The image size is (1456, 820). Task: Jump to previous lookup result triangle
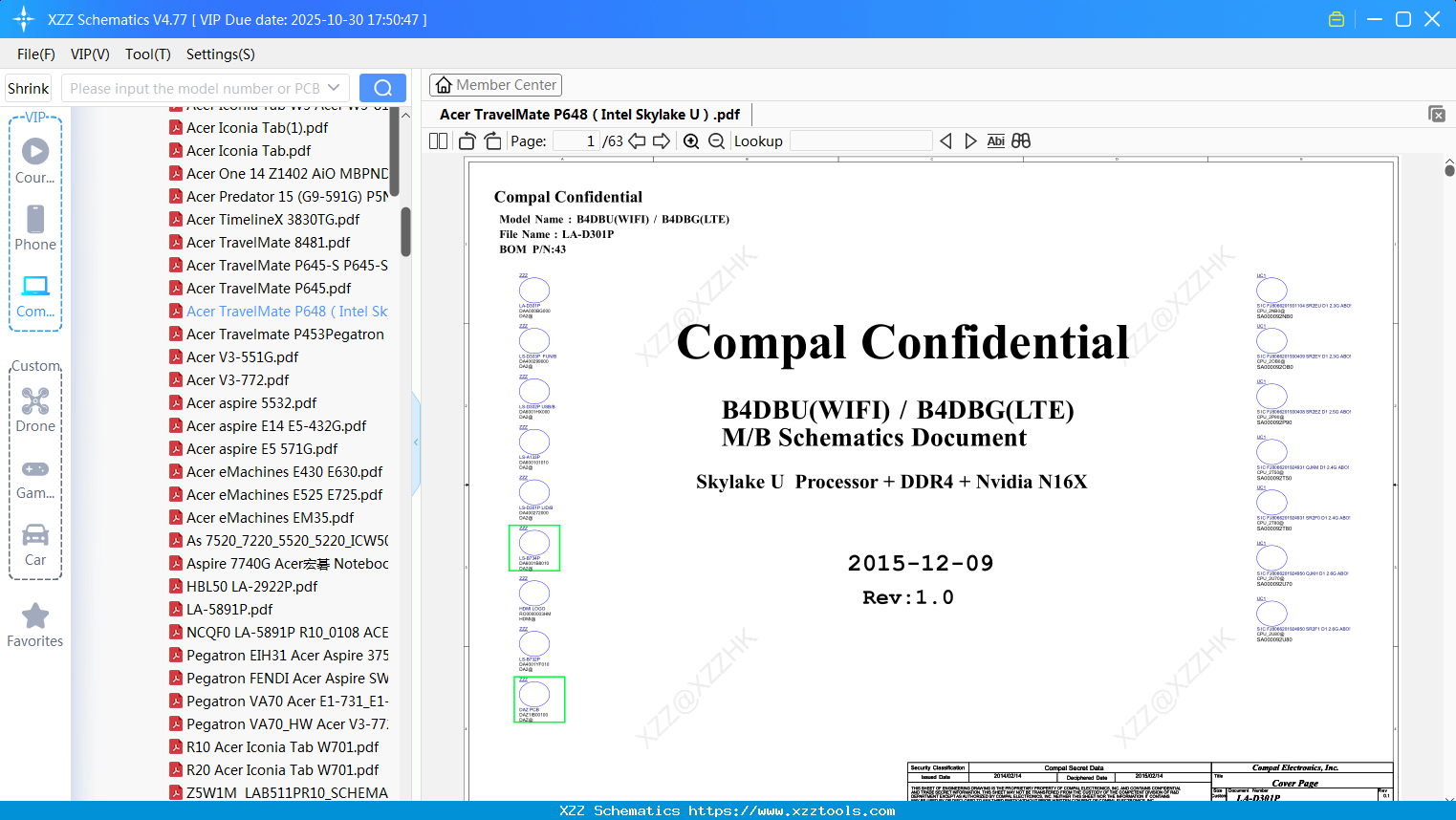pyautogui.click(x=945, y=141)
